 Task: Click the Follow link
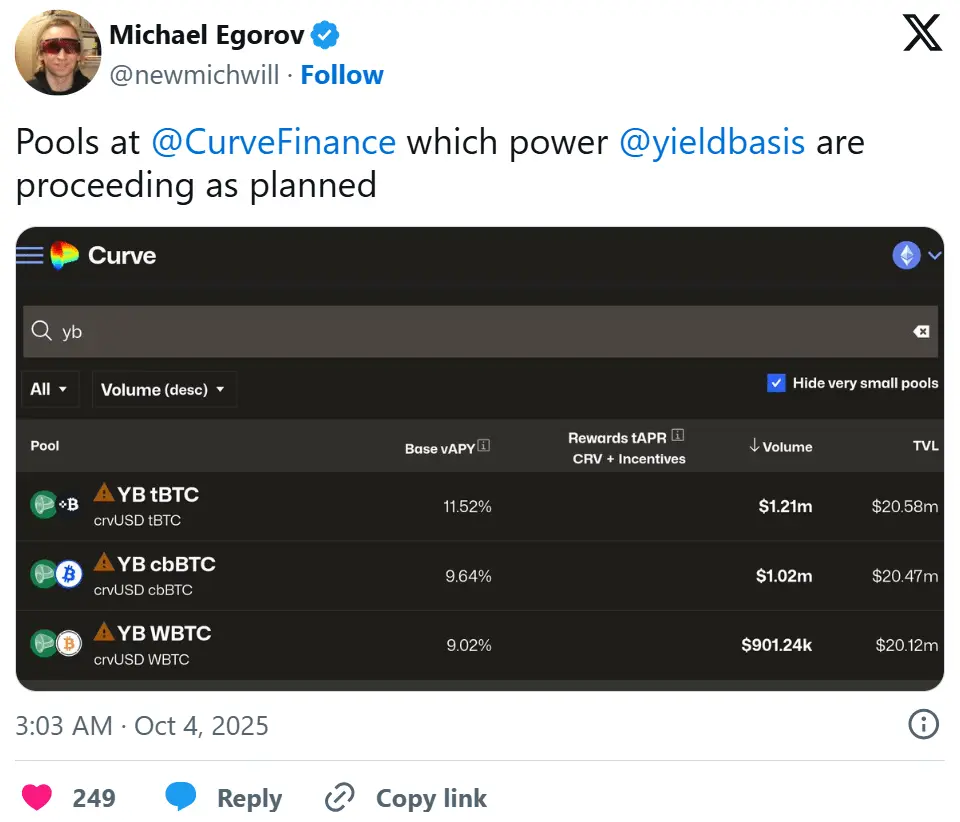click(x=342, y=76)
